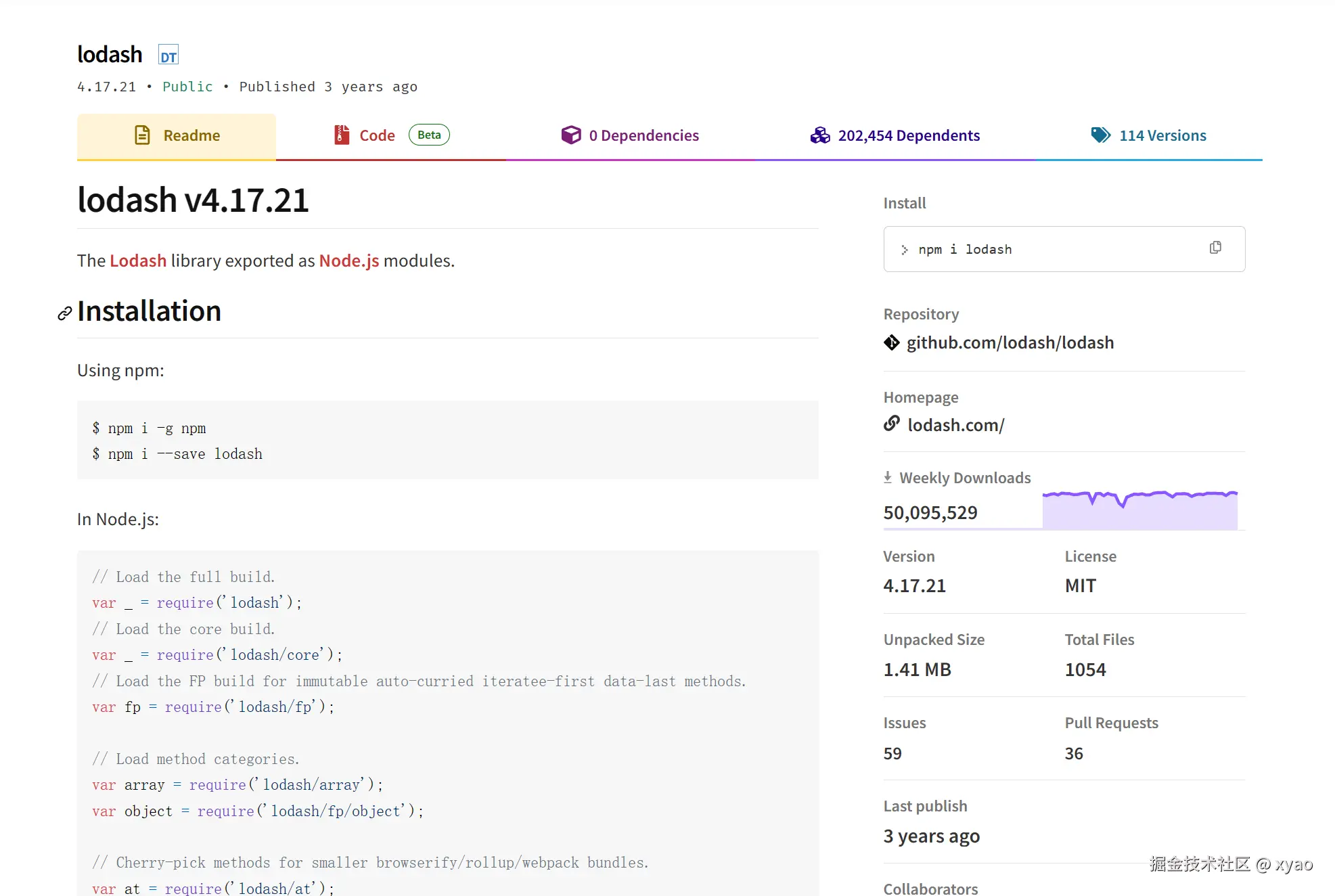Open the 0 Dependencies tab
1335x896 pixels.
tap(643, 136)
